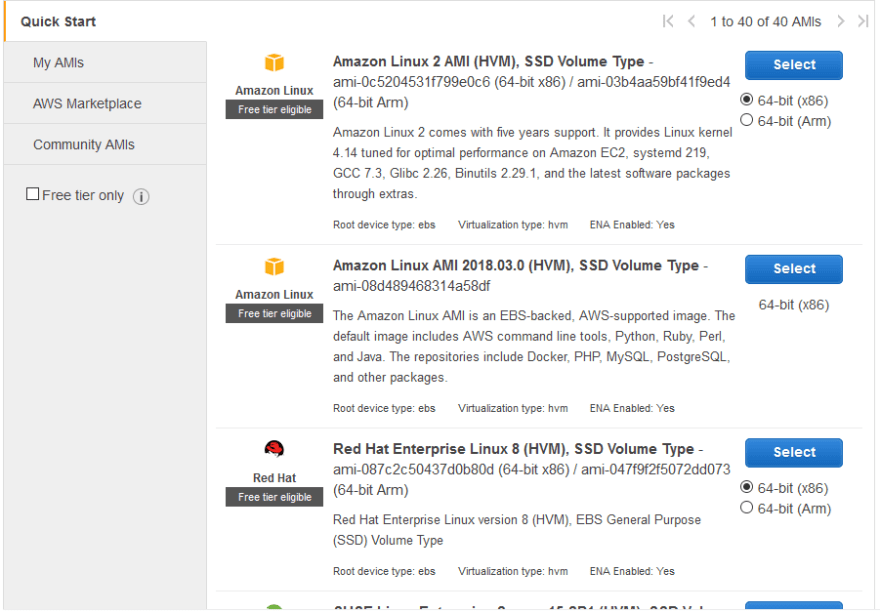Go to previous page of AMIs
This screenshot has height=613, width=880.
click(691, 21)
